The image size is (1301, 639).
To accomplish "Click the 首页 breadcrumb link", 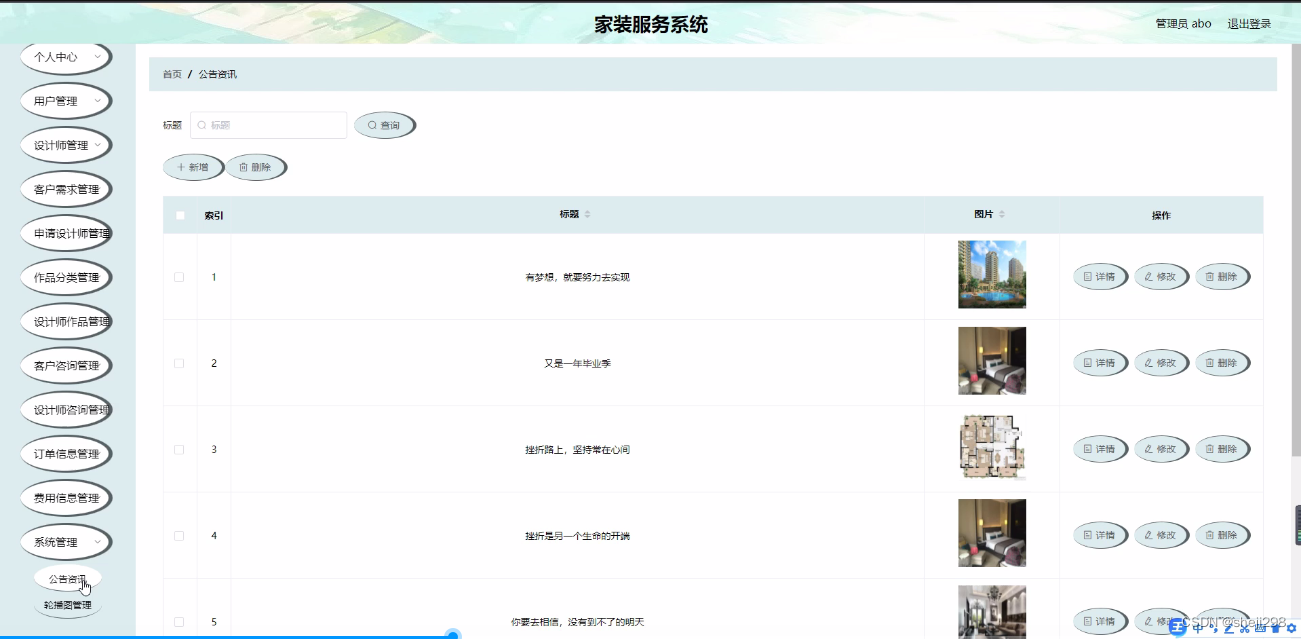I will click(170, 73).
